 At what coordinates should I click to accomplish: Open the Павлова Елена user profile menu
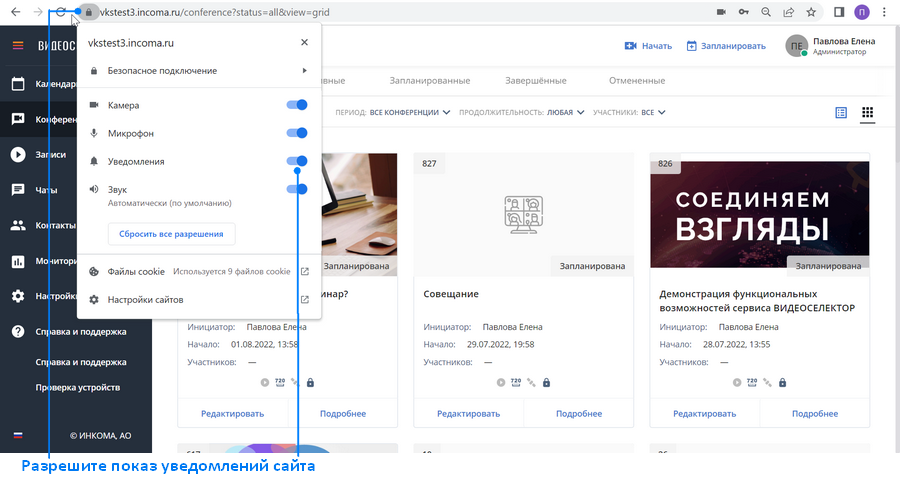pyautogui.click(x=830, y=46)
